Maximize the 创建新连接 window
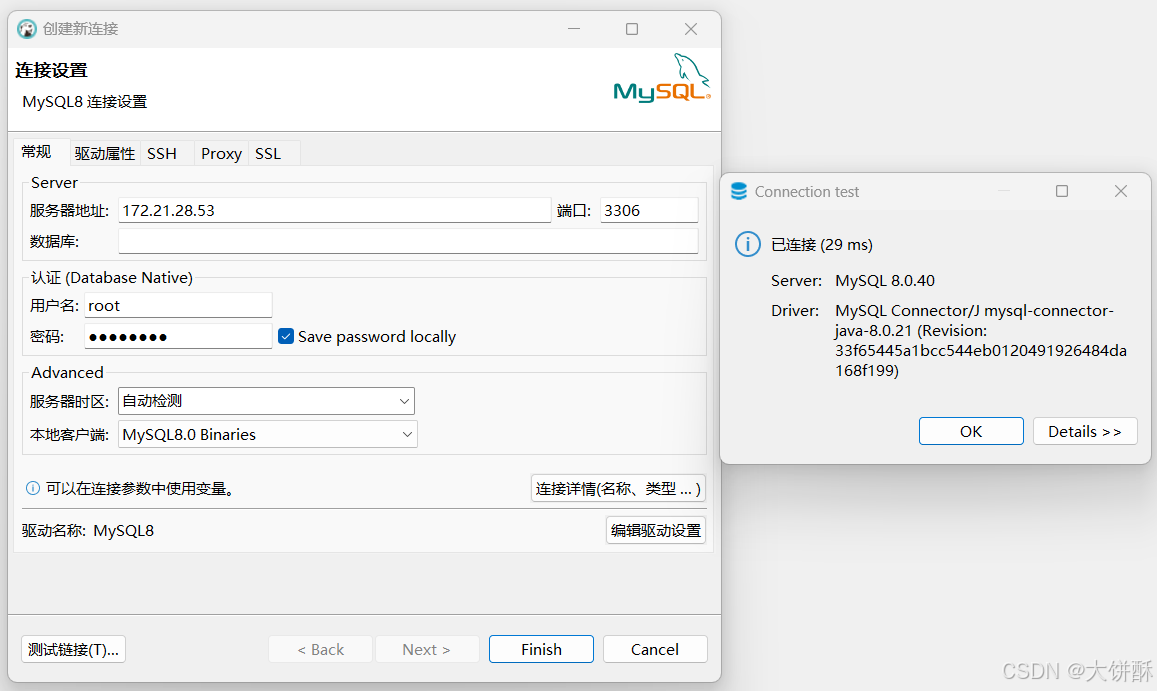 click(632, 29)
